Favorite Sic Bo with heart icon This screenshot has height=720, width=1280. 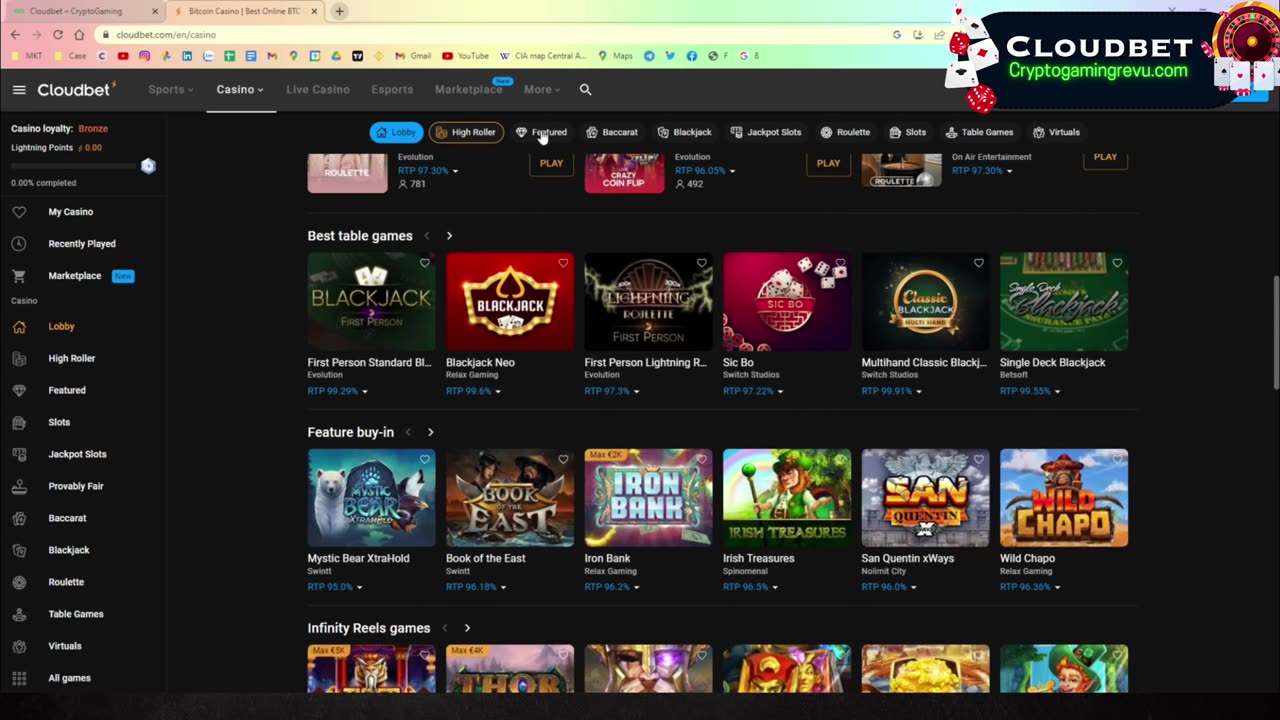coord(840,263)
